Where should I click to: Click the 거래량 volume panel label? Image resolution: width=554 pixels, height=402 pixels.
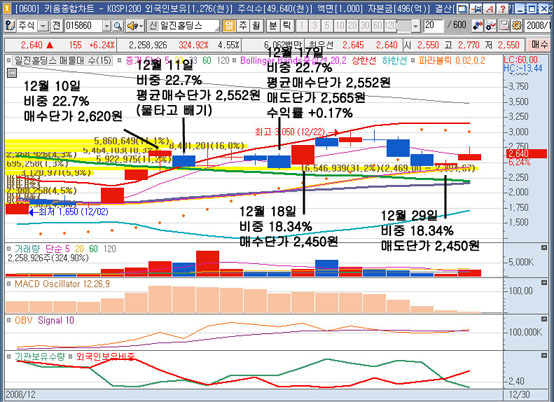(28, 249)
